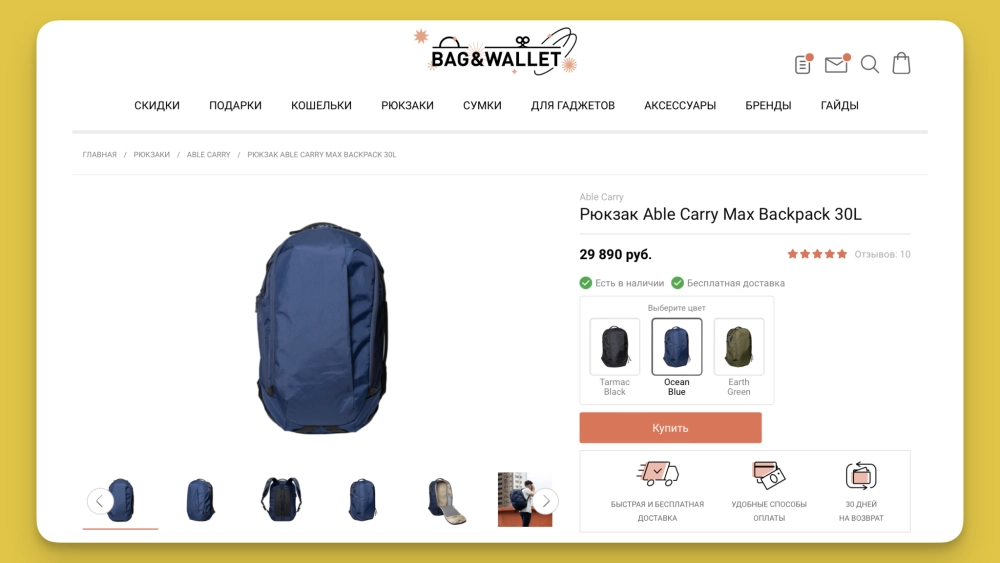Open the Рюкзаки menu item

408,105
